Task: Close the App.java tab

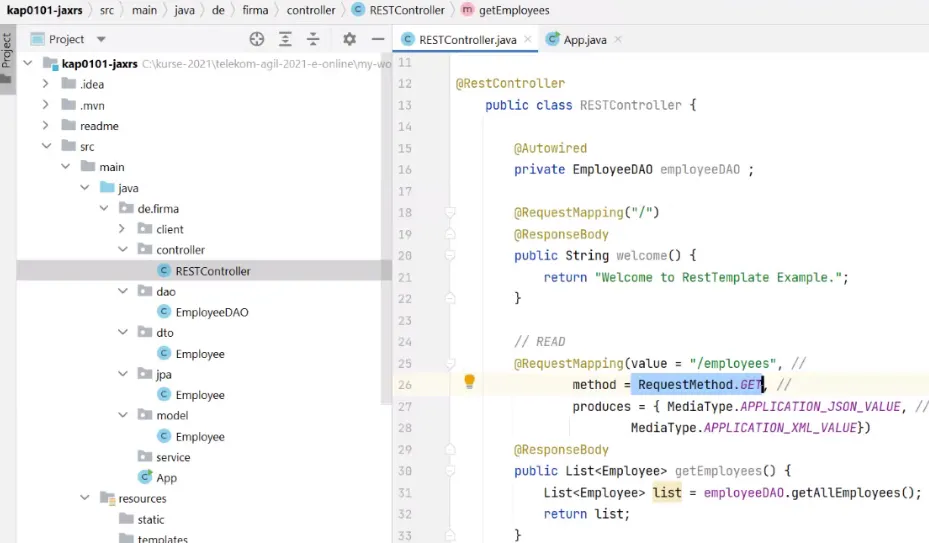Action: click(618, 39)
